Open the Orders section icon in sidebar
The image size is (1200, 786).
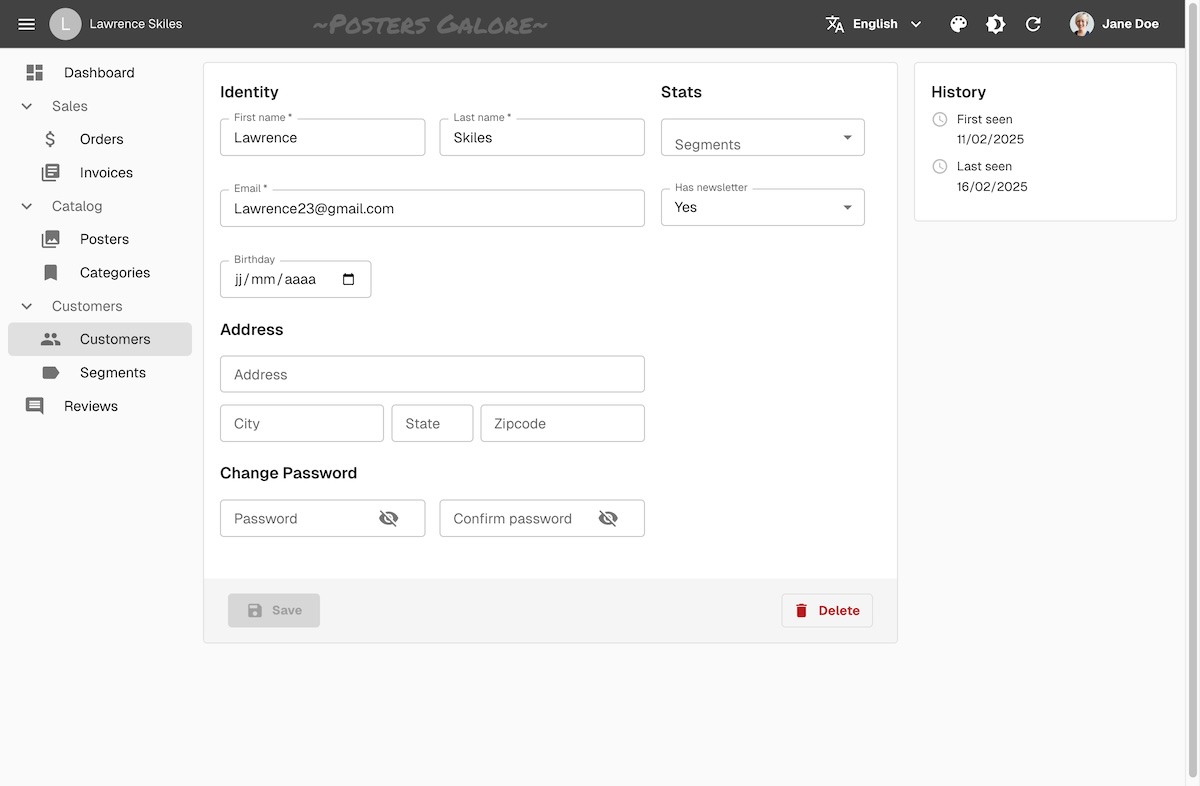pos(51,139)
